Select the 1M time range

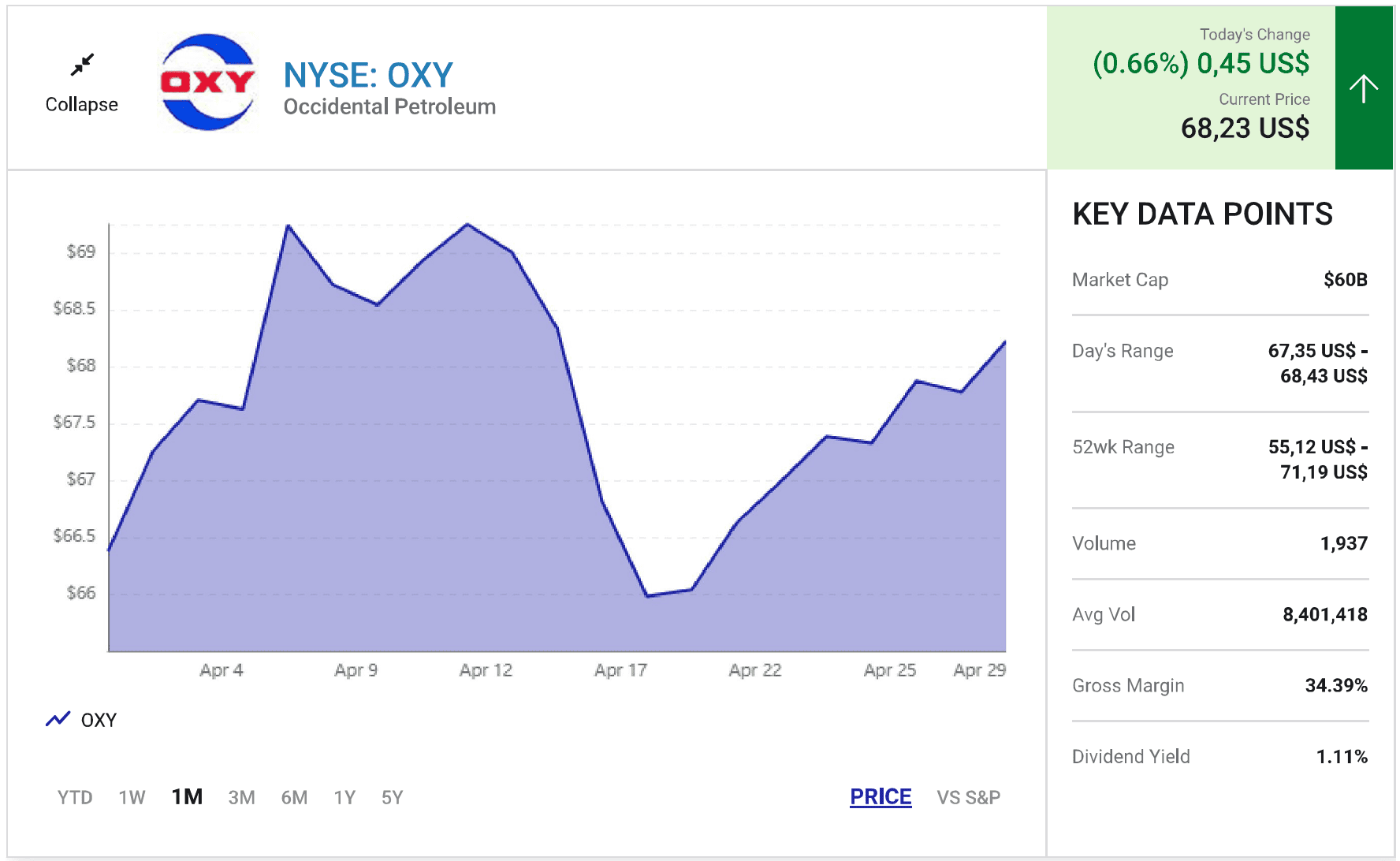[187, 796]
